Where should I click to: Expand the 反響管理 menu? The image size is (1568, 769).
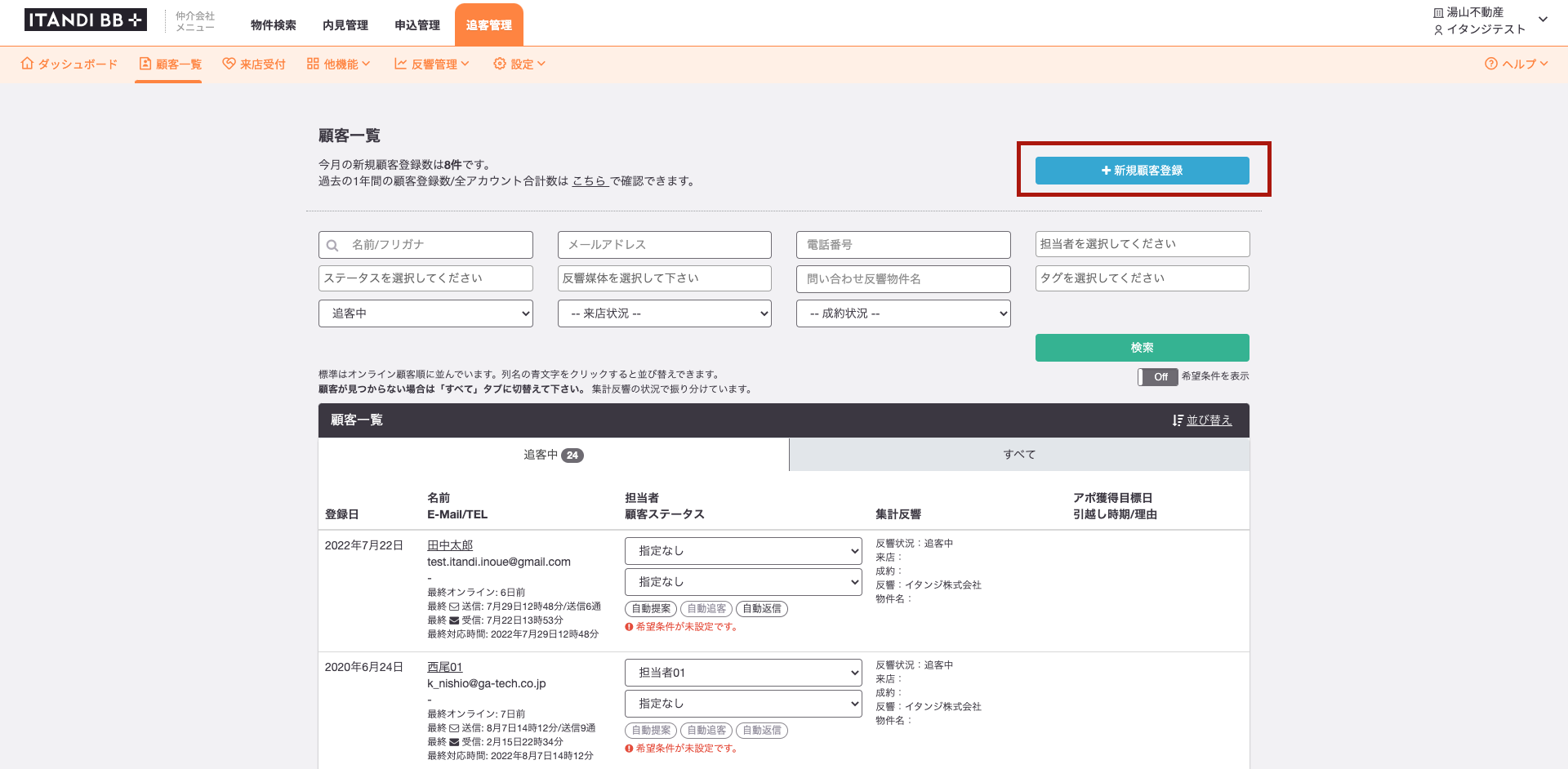pyautogui.click(x=431, y=64)
